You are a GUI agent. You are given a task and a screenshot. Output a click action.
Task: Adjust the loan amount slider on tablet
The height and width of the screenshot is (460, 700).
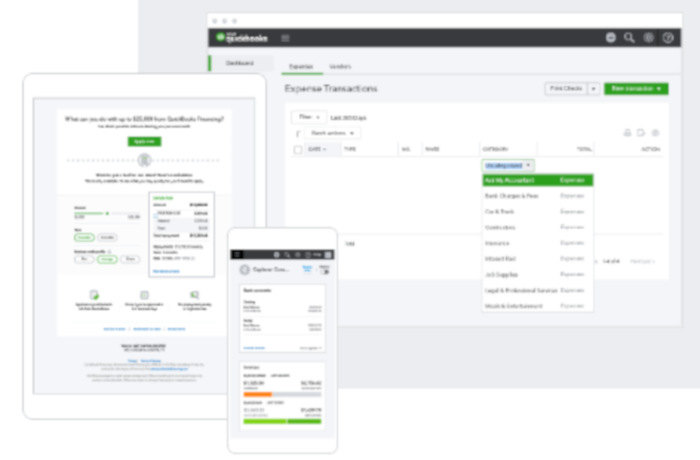(x=107, y=213)
